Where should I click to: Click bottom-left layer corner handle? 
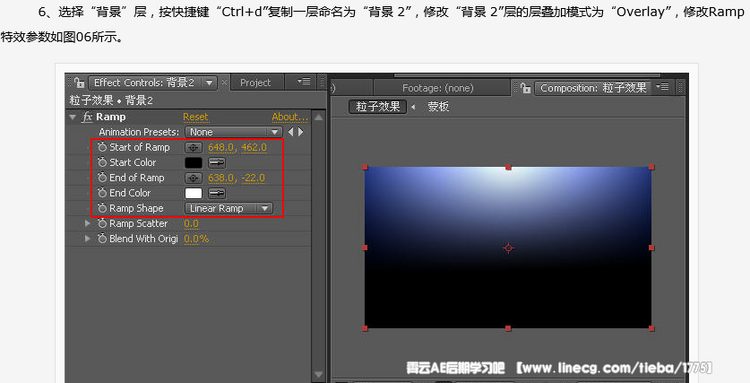coord(365,328)
